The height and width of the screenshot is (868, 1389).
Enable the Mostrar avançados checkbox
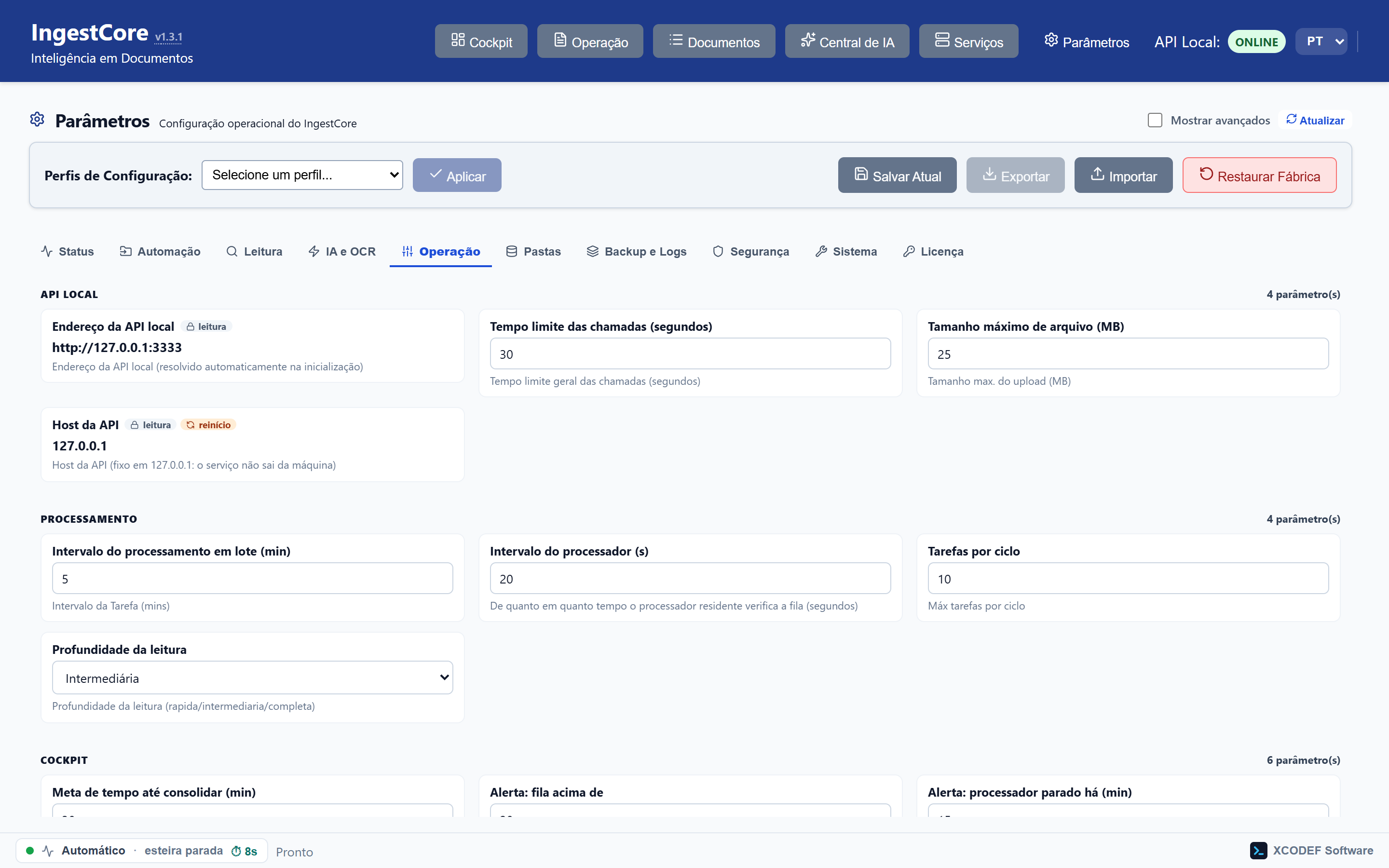click(x=1155, y=120)
